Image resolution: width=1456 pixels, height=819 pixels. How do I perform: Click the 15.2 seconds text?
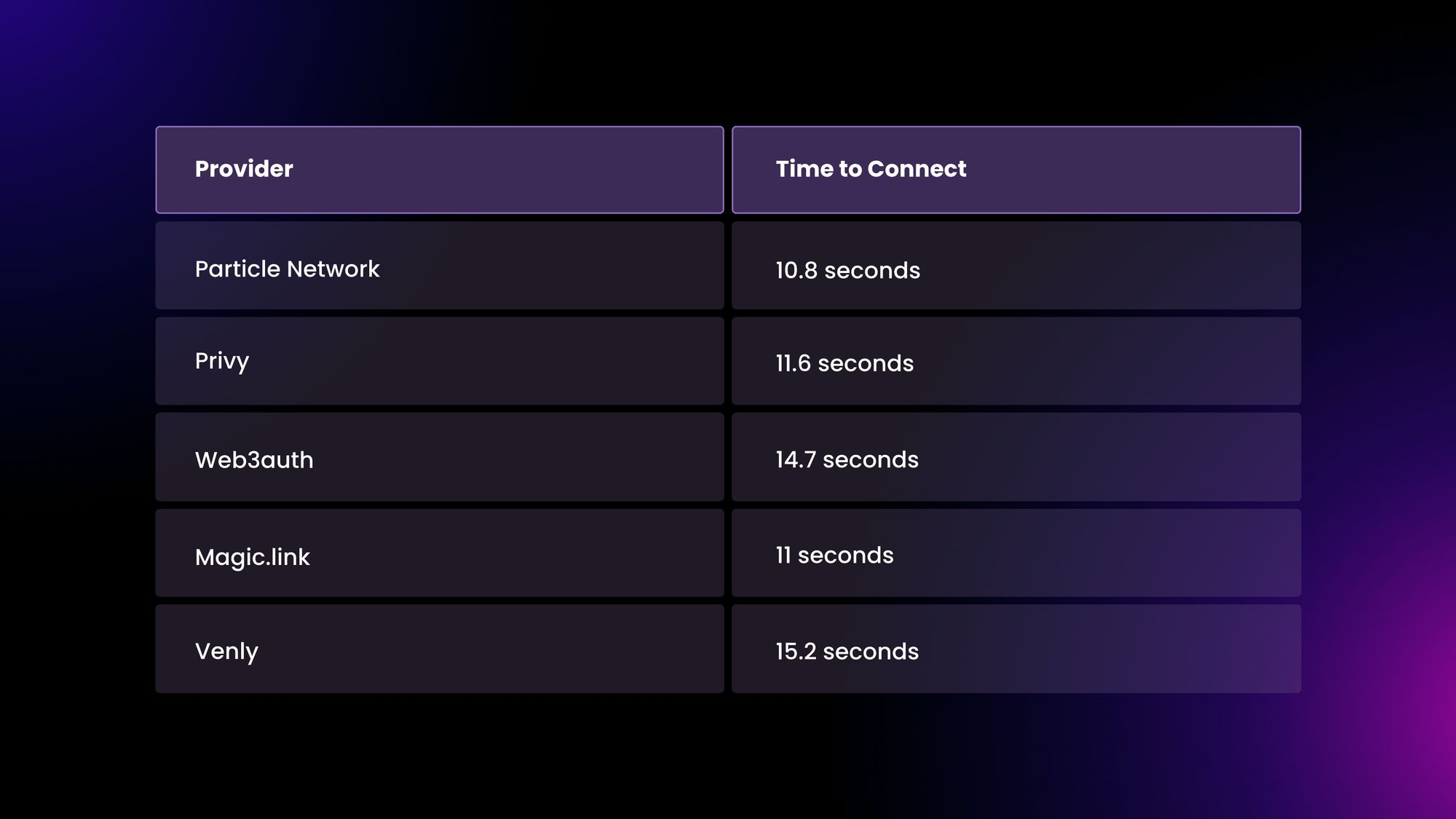(x=847, y=652)
